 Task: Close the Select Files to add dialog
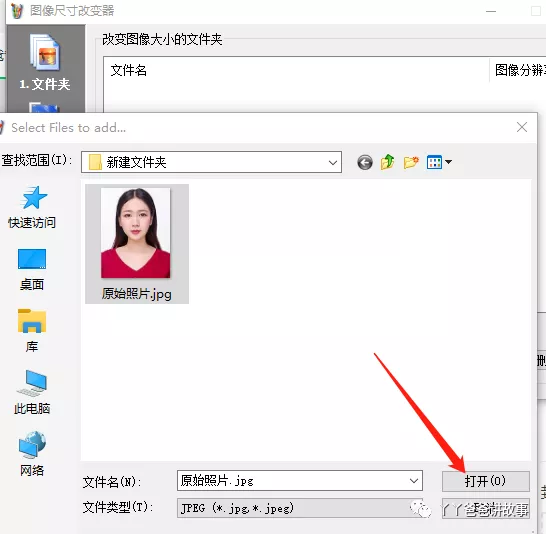[522, 127]
